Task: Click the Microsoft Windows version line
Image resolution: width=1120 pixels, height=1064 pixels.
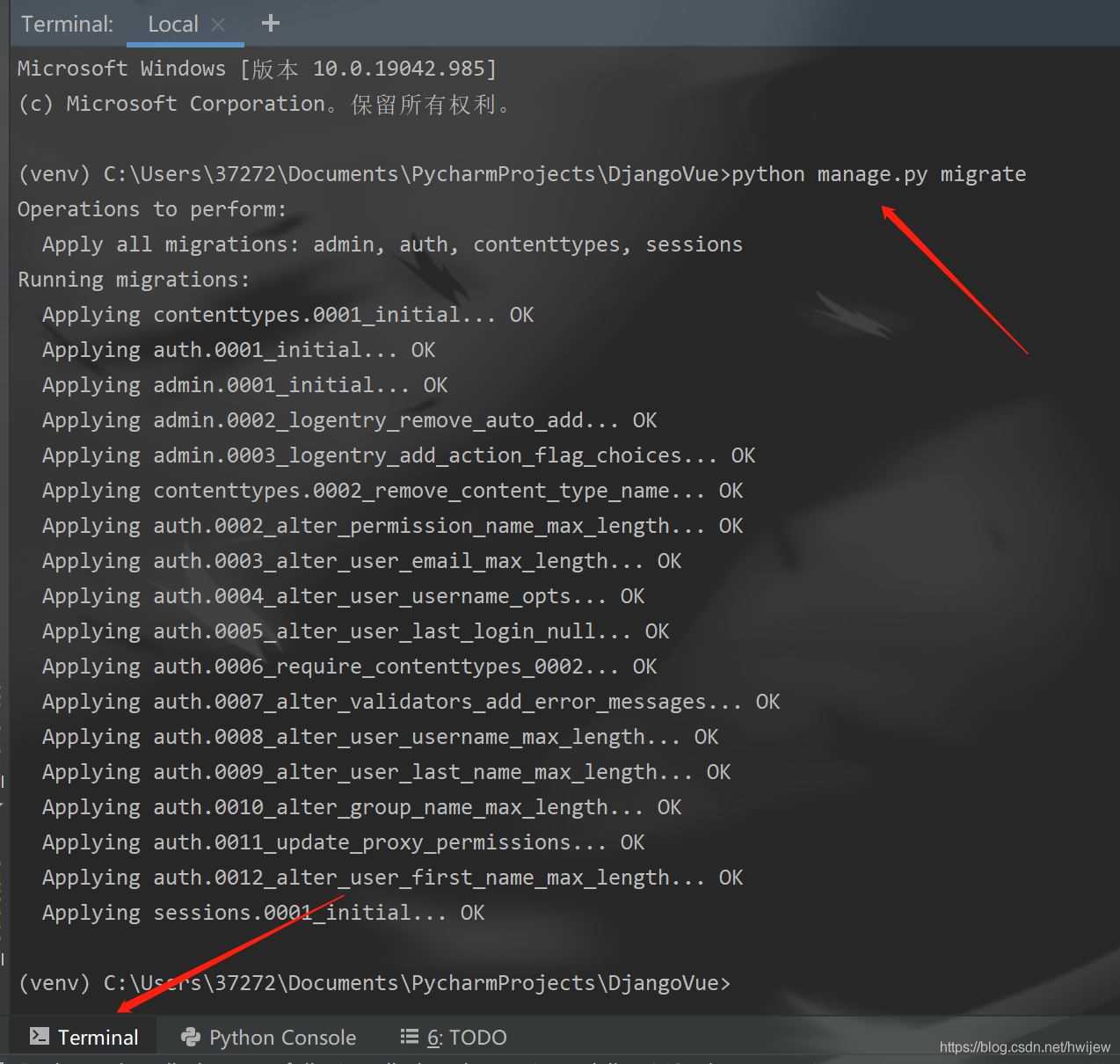Action: tap(257, 69)
